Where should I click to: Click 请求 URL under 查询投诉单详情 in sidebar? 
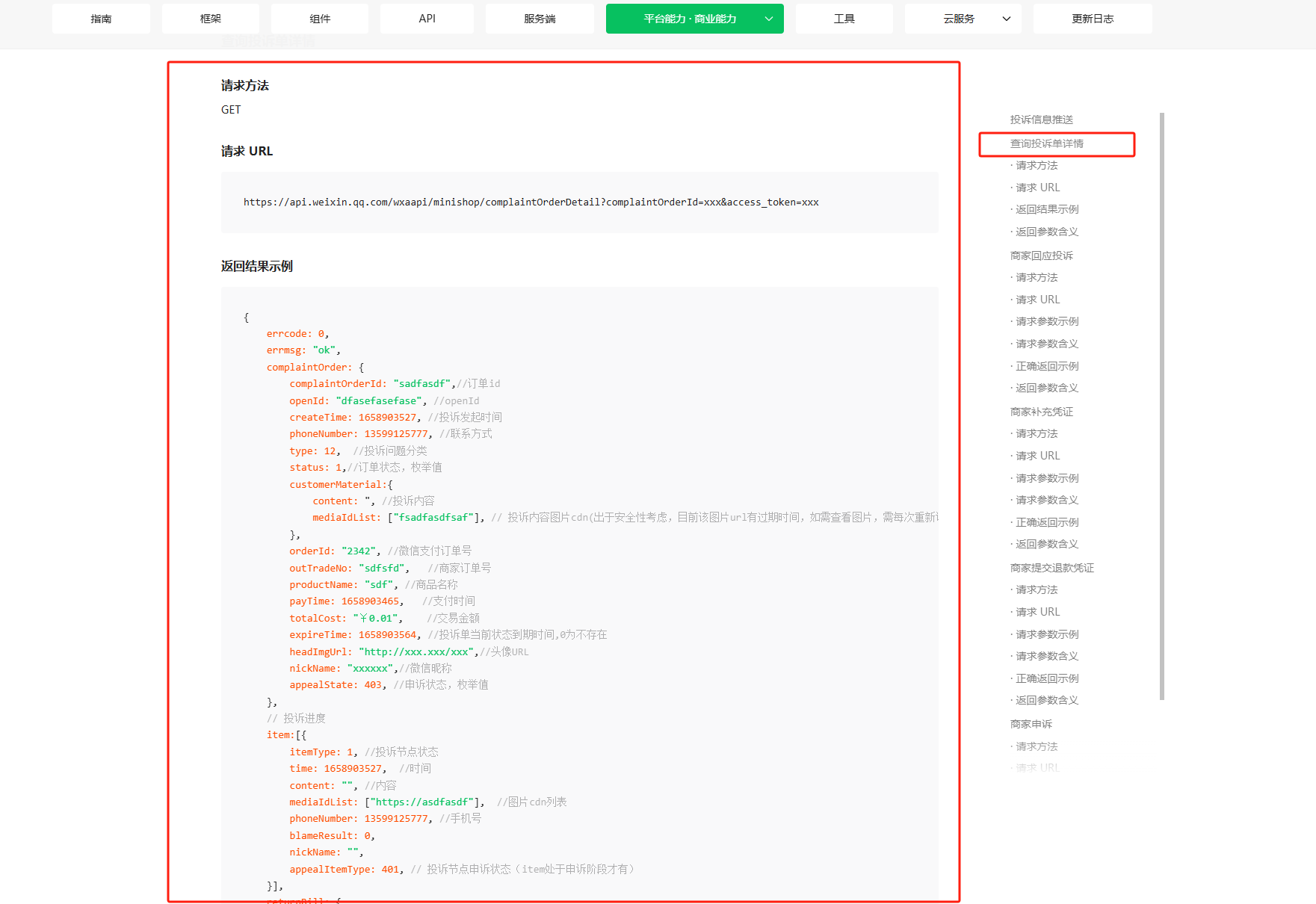pos(1038,188)
